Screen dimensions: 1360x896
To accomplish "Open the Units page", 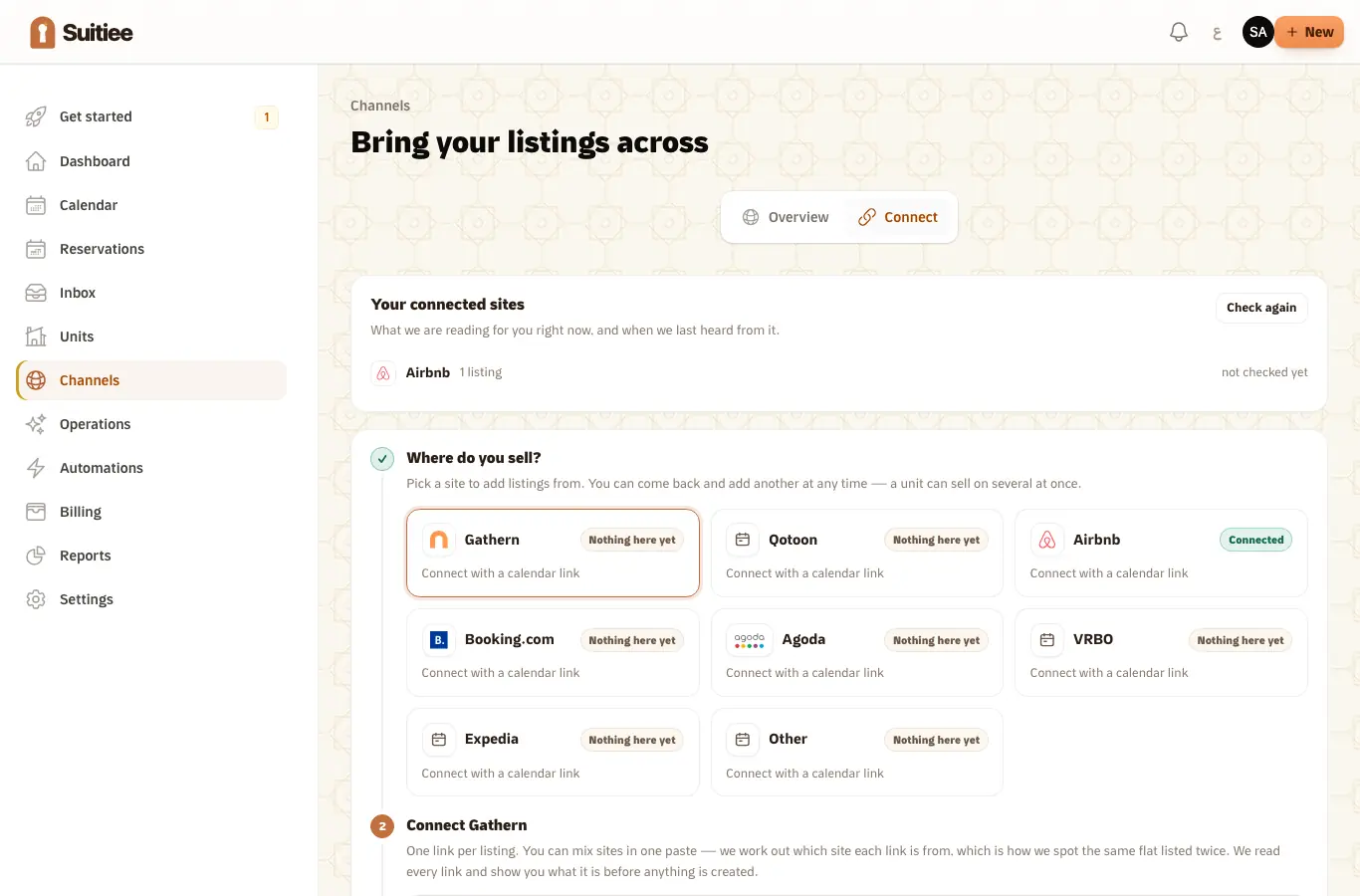I will pyautogui.click(x=151, y=336).
